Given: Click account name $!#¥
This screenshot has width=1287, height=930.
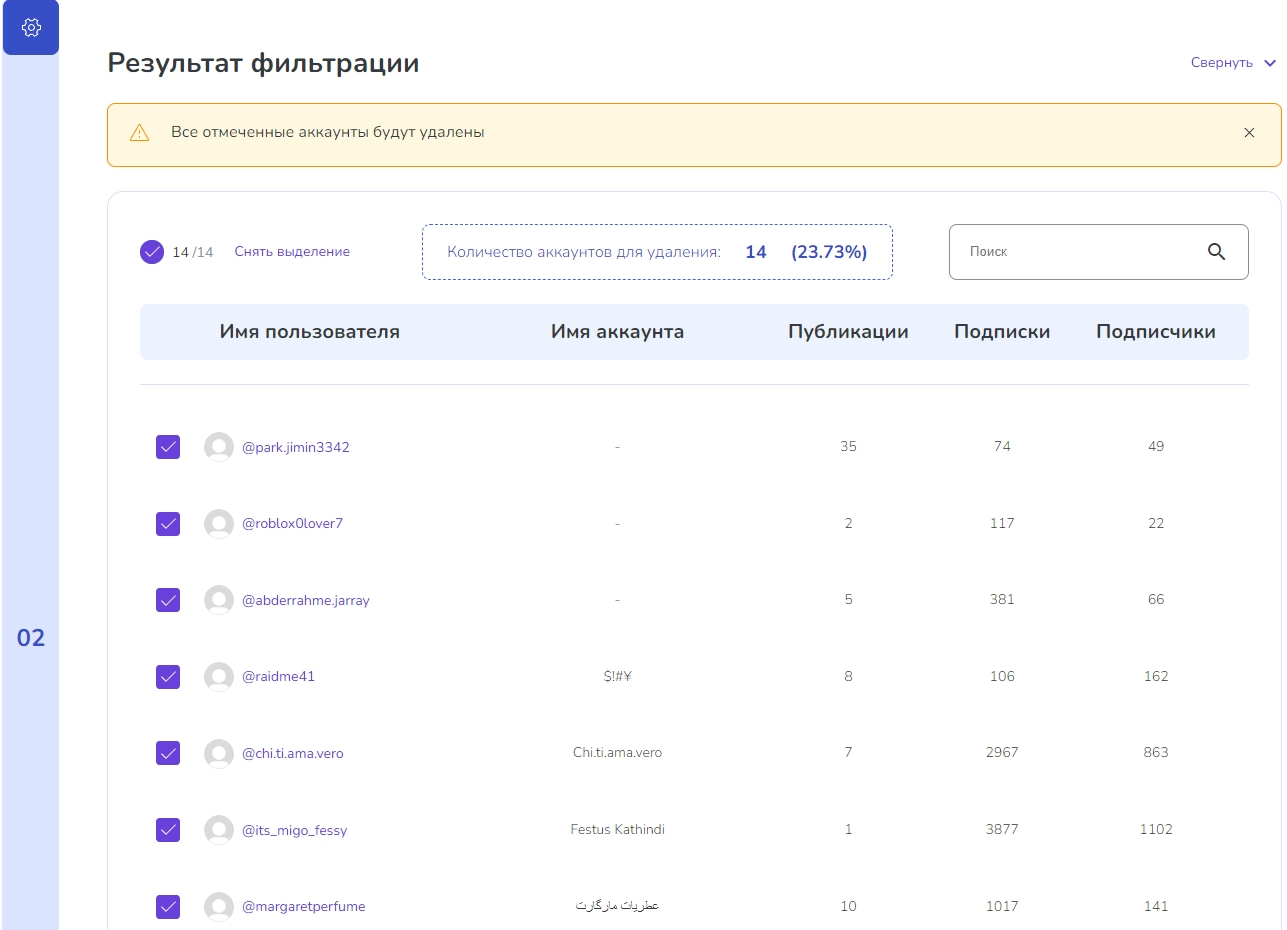Looking at the screenshot, I should [617, 676].
